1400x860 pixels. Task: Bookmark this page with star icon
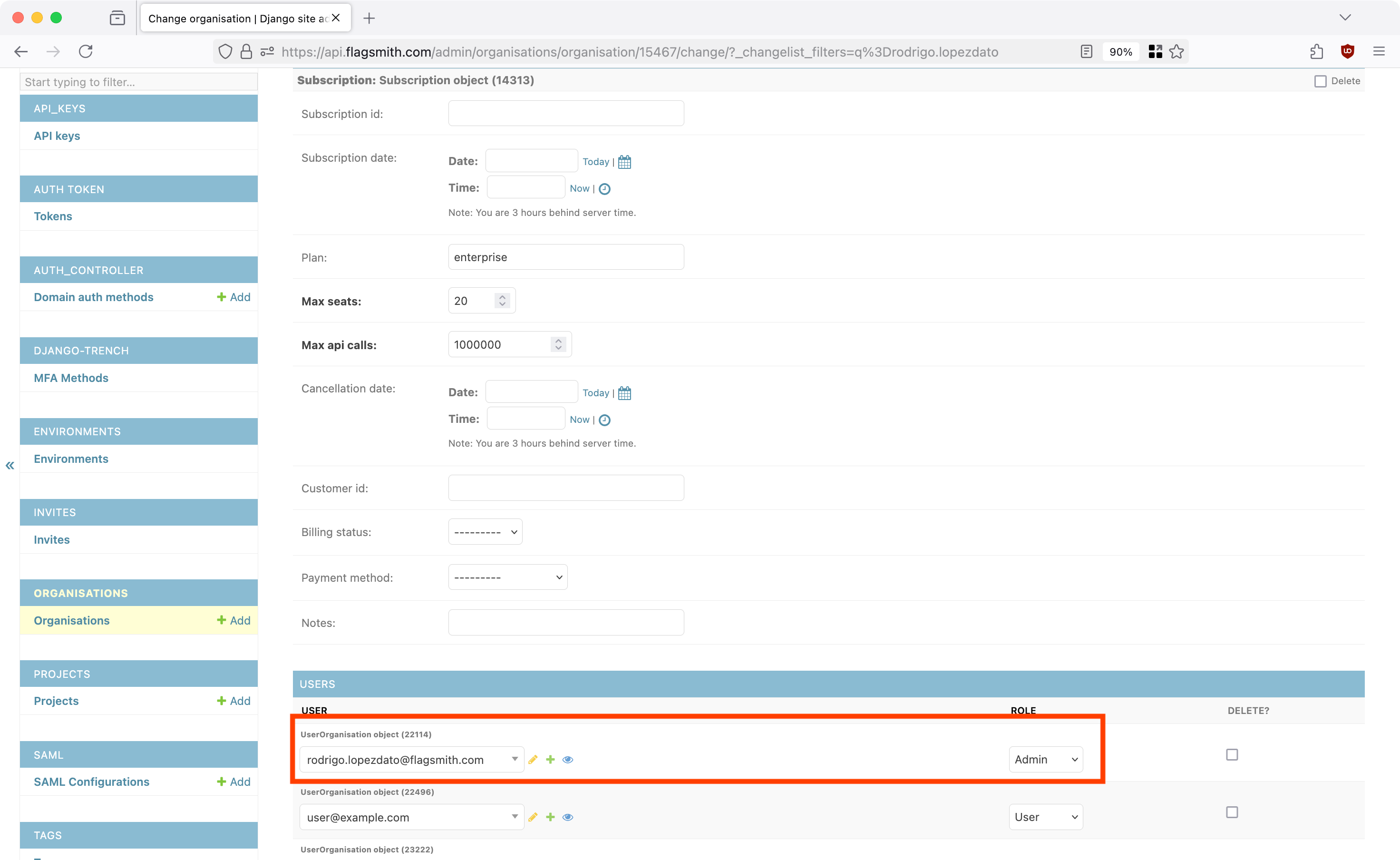[x=1176, y=52]
